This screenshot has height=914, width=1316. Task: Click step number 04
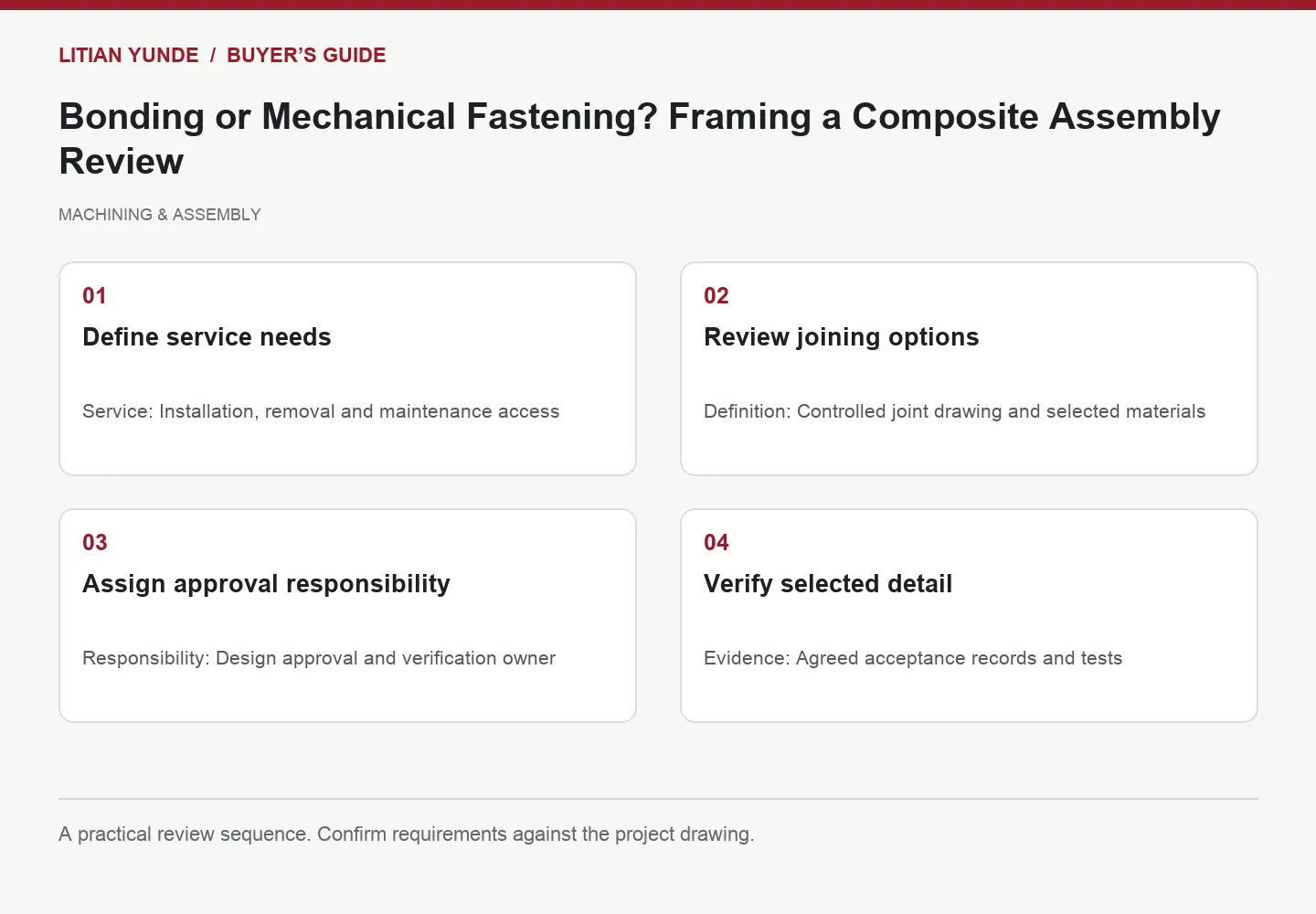[x=716, y=542]
